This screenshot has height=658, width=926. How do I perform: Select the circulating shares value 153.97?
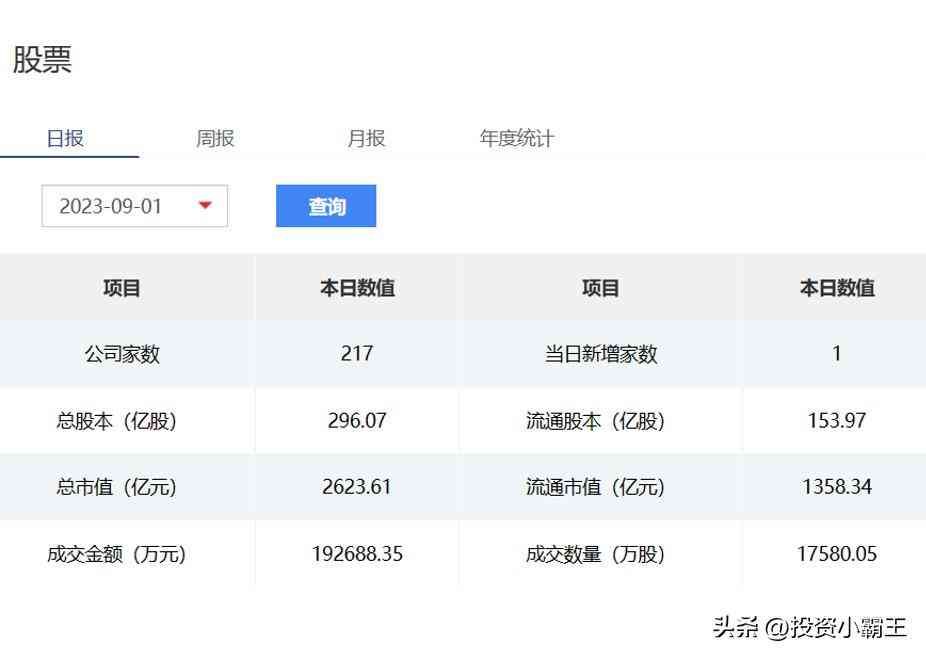click(836, 421)
